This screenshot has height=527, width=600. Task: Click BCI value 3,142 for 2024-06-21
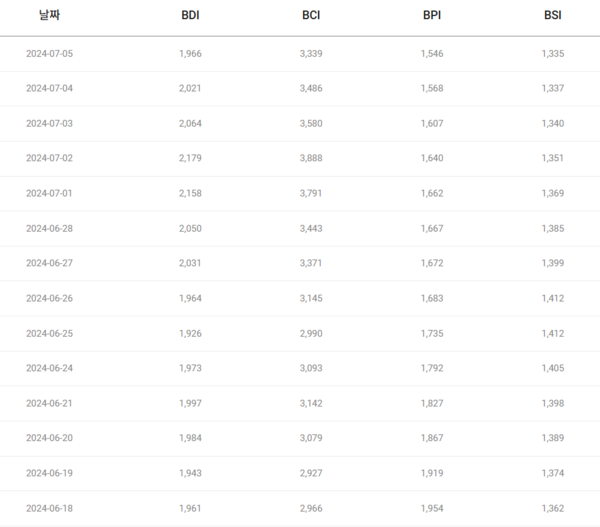311,403
